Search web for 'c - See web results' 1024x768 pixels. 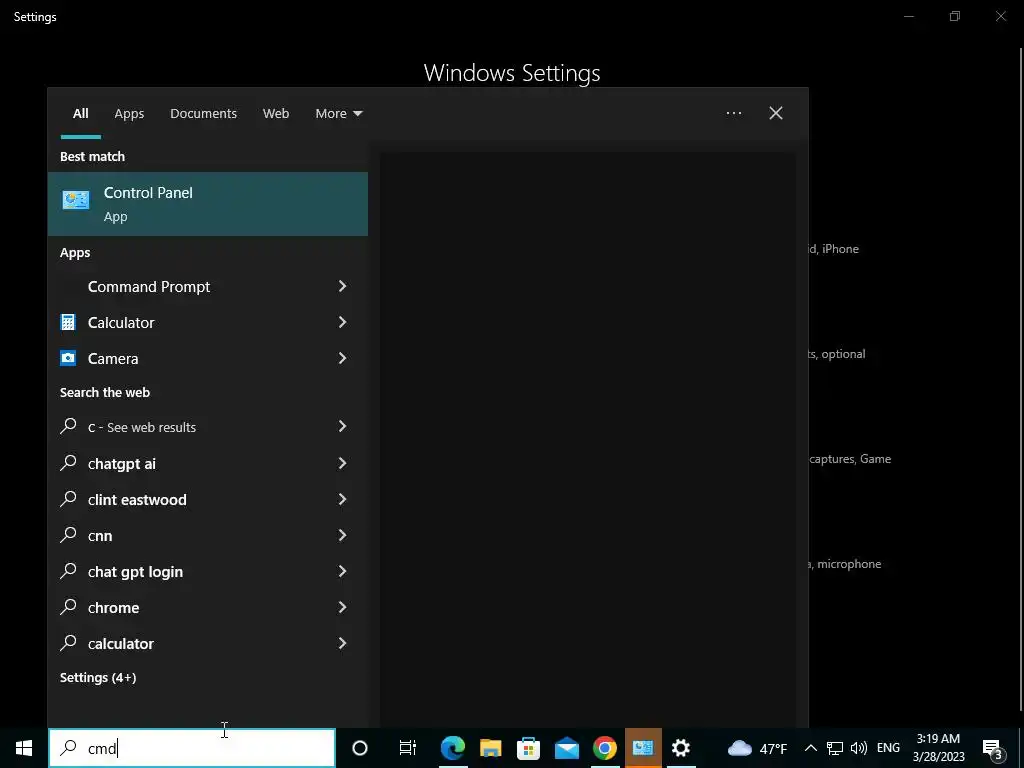(191, 427)
